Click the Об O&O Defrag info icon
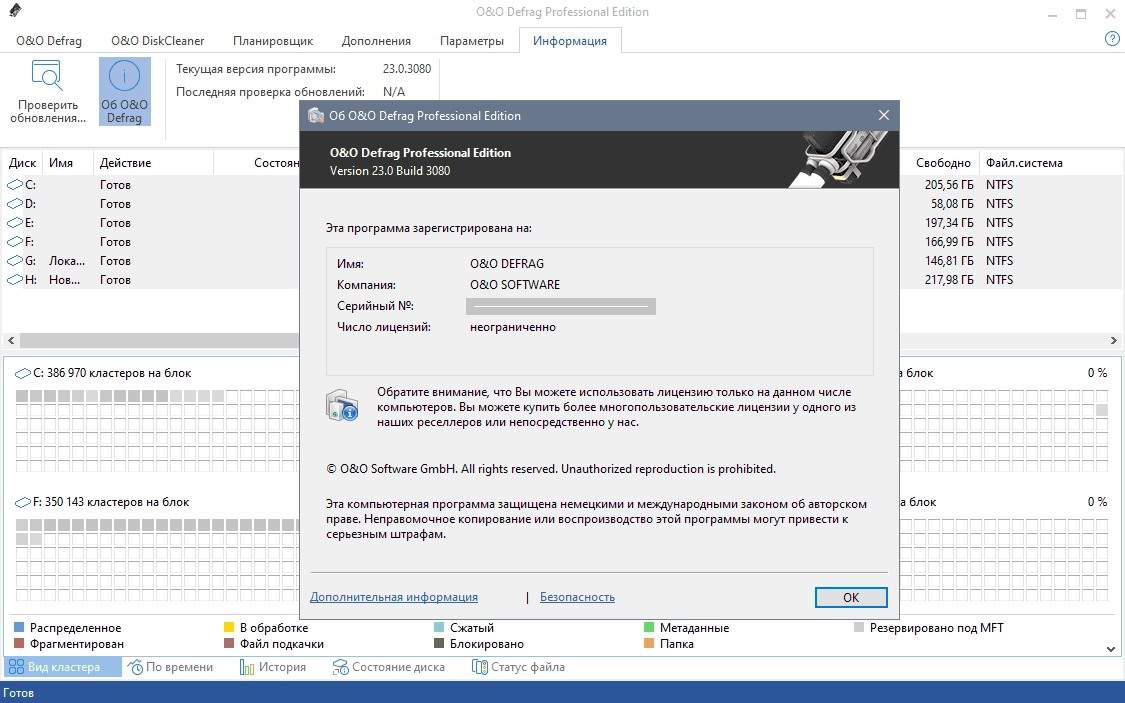1125x703 pixels. click(x=124, y=76)
